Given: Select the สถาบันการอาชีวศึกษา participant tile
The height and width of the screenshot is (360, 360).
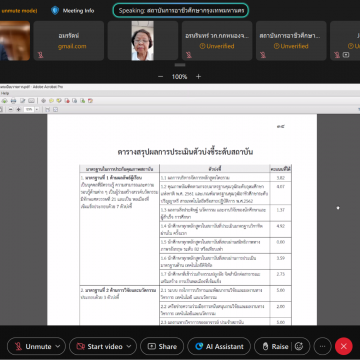Looking at the screenshot, I should tap(291, 41).
